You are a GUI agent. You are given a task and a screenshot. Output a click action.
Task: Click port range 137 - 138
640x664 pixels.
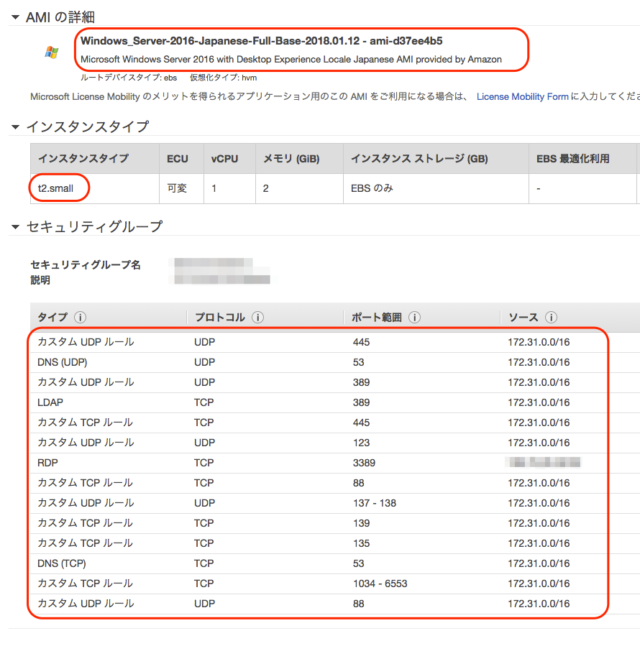pyautogui.click(x=375, y=503)
